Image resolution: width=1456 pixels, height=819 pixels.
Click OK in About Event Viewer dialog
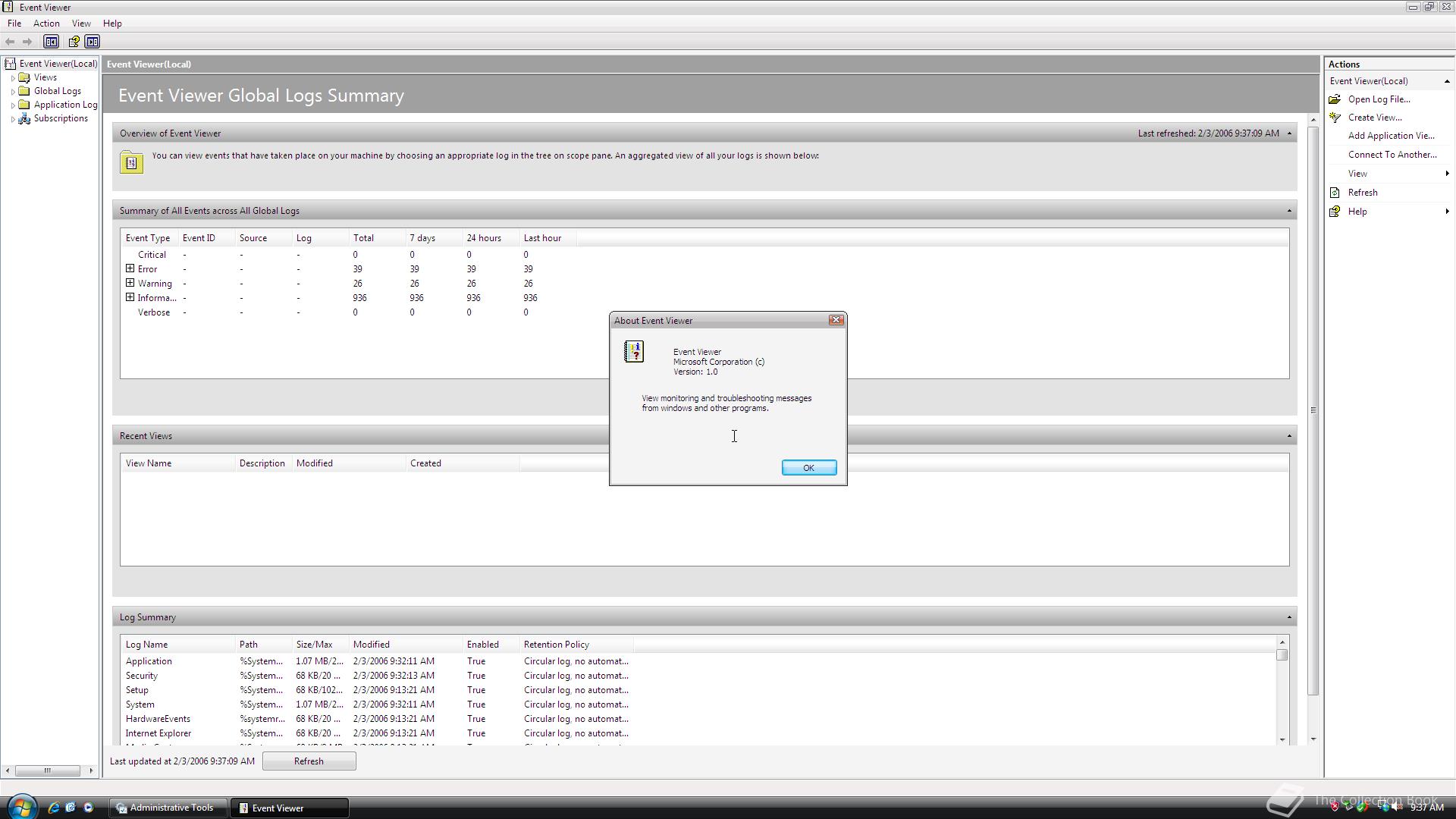[808, 468]
